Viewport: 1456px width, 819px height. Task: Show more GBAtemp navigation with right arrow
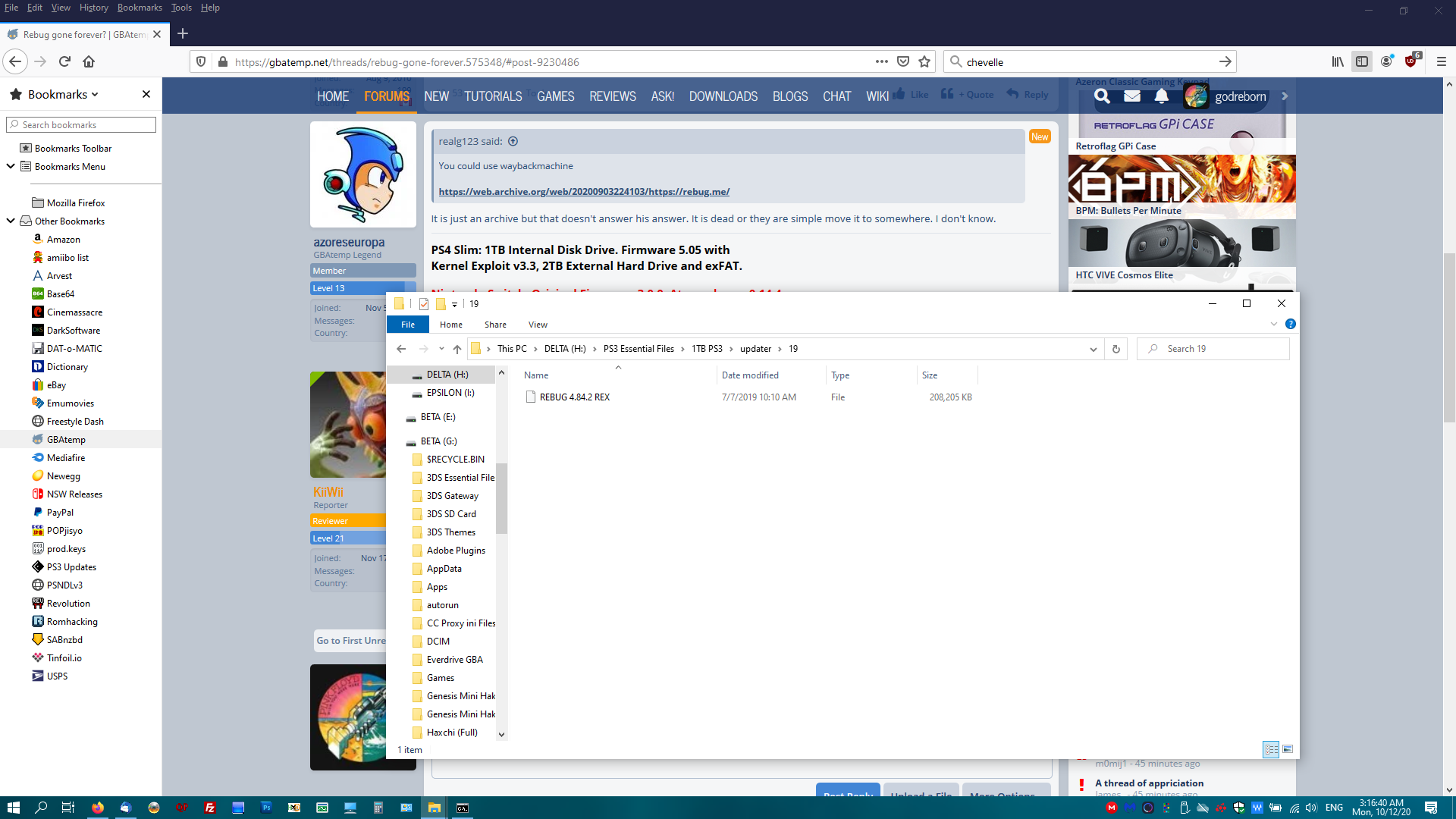(x=1285, y=96)
